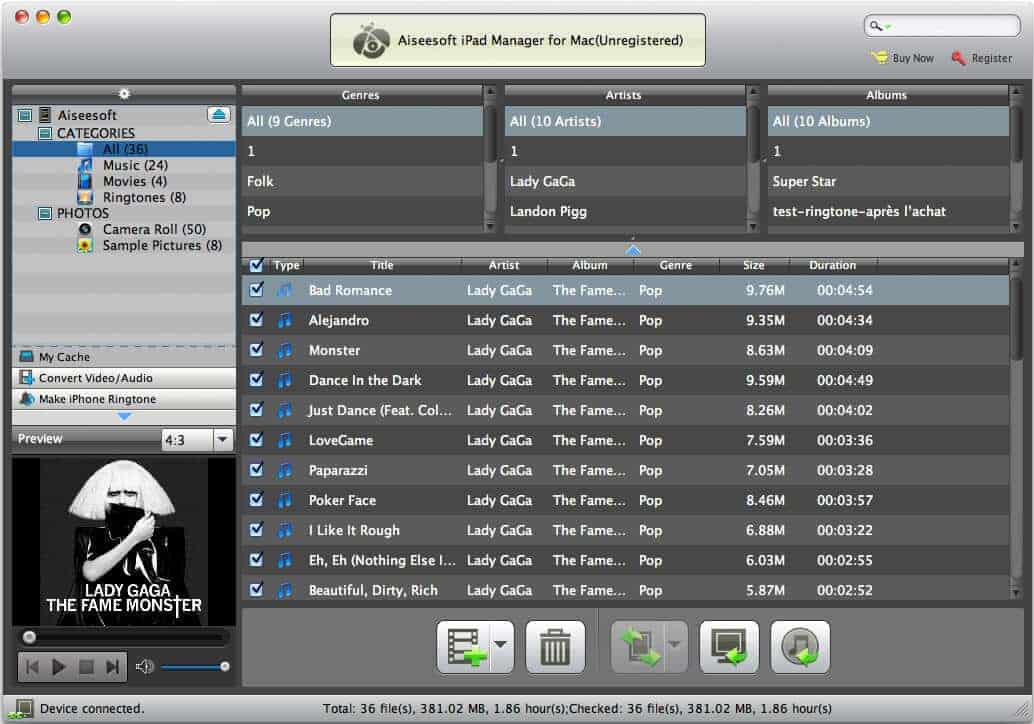Screen dimensions: 1034x724
Task: Sort by the Title column header
Action: coord(381,265)
